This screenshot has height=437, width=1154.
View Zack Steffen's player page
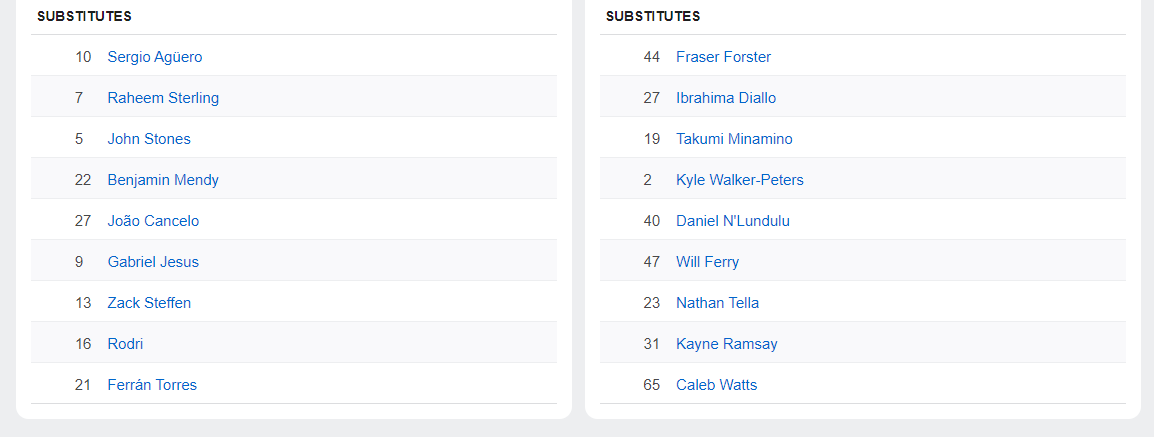[x=149, y=303]
